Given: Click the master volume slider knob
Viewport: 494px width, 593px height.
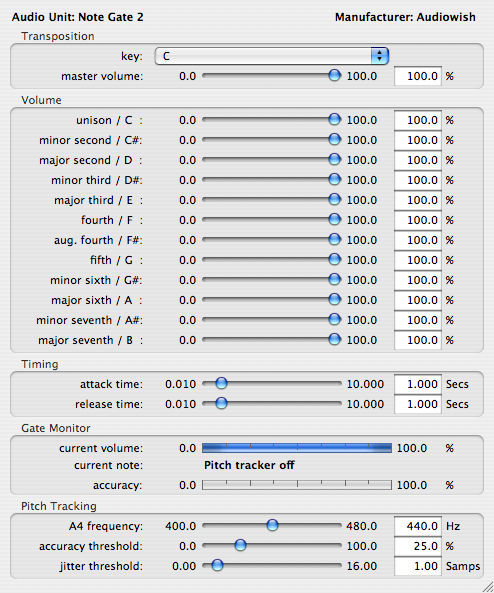Looking at the screenshot, I should [334, 76].
